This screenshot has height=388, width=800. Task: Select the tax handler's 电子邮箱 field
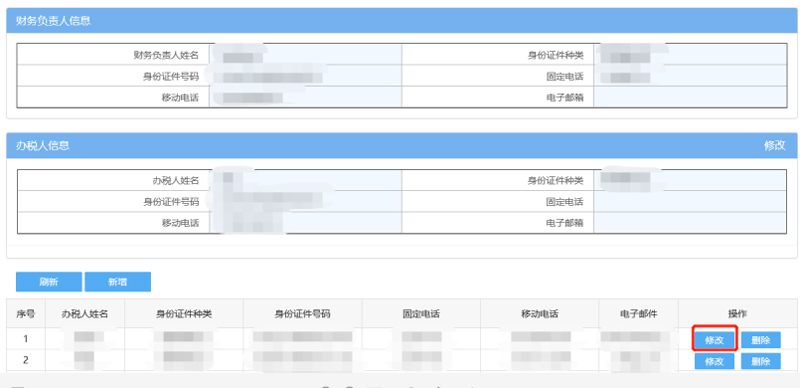tap(690, 223)
